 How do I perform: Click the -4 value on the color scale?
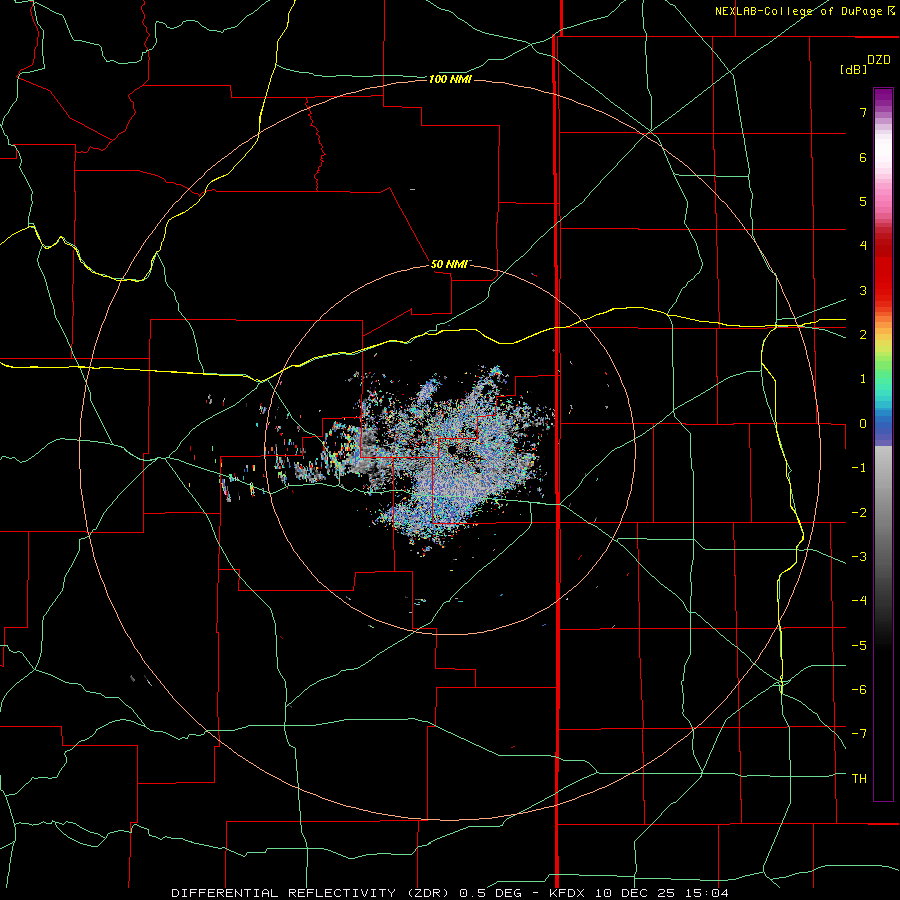(859, 601)
